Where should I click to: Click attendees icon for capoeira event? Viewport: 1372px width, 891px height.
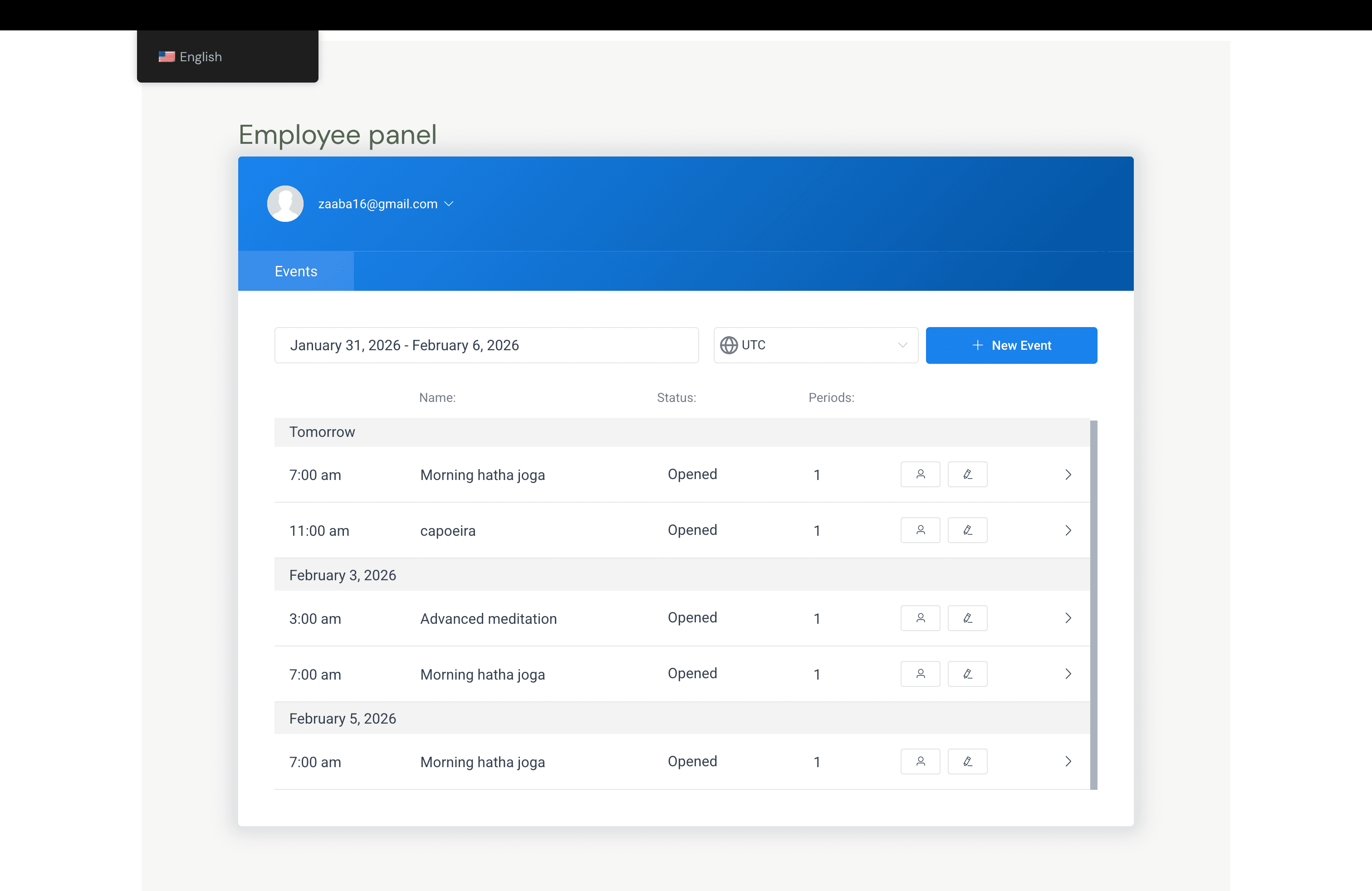[920, 530]
